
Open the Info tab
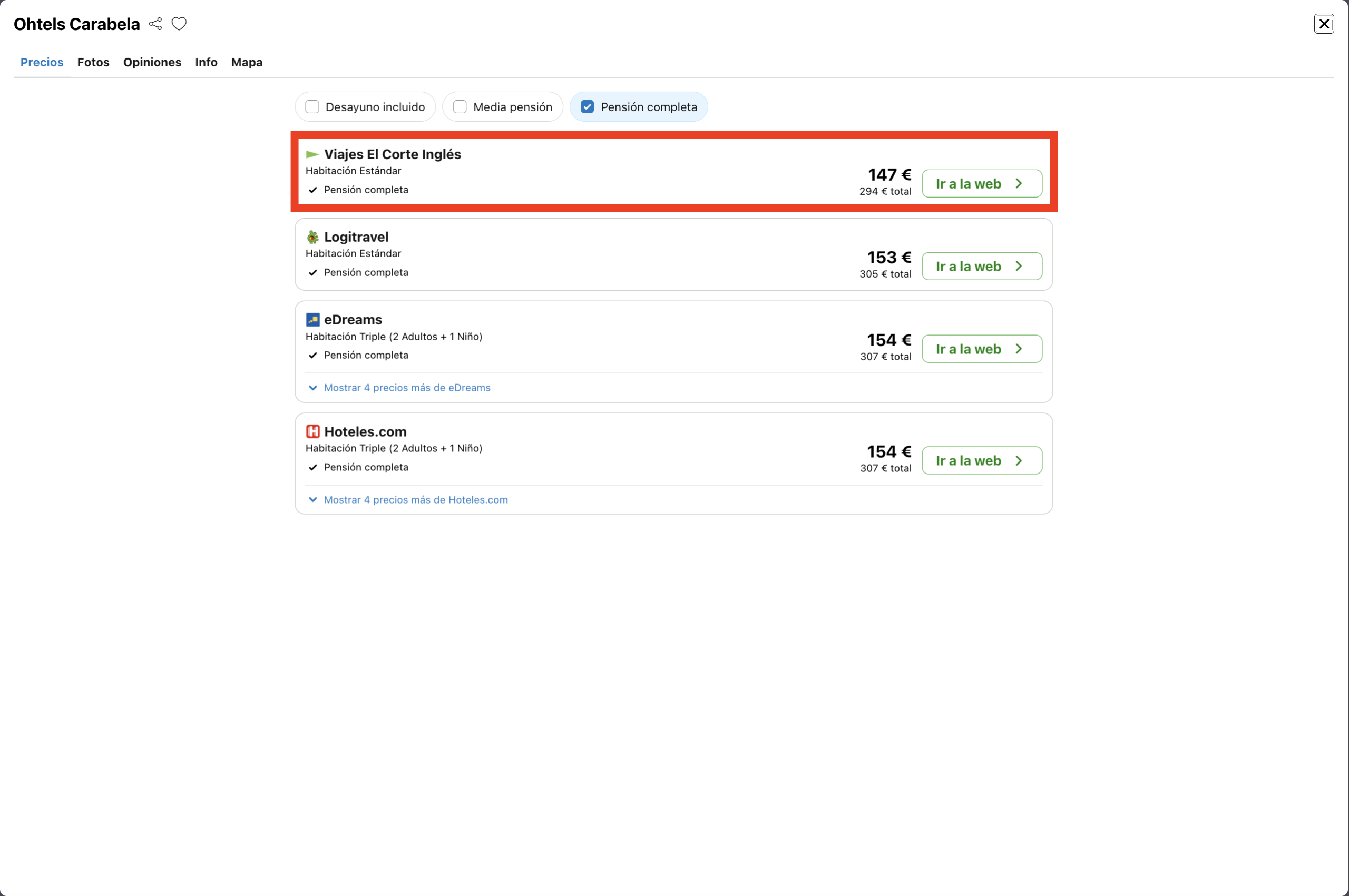(206, 62)
